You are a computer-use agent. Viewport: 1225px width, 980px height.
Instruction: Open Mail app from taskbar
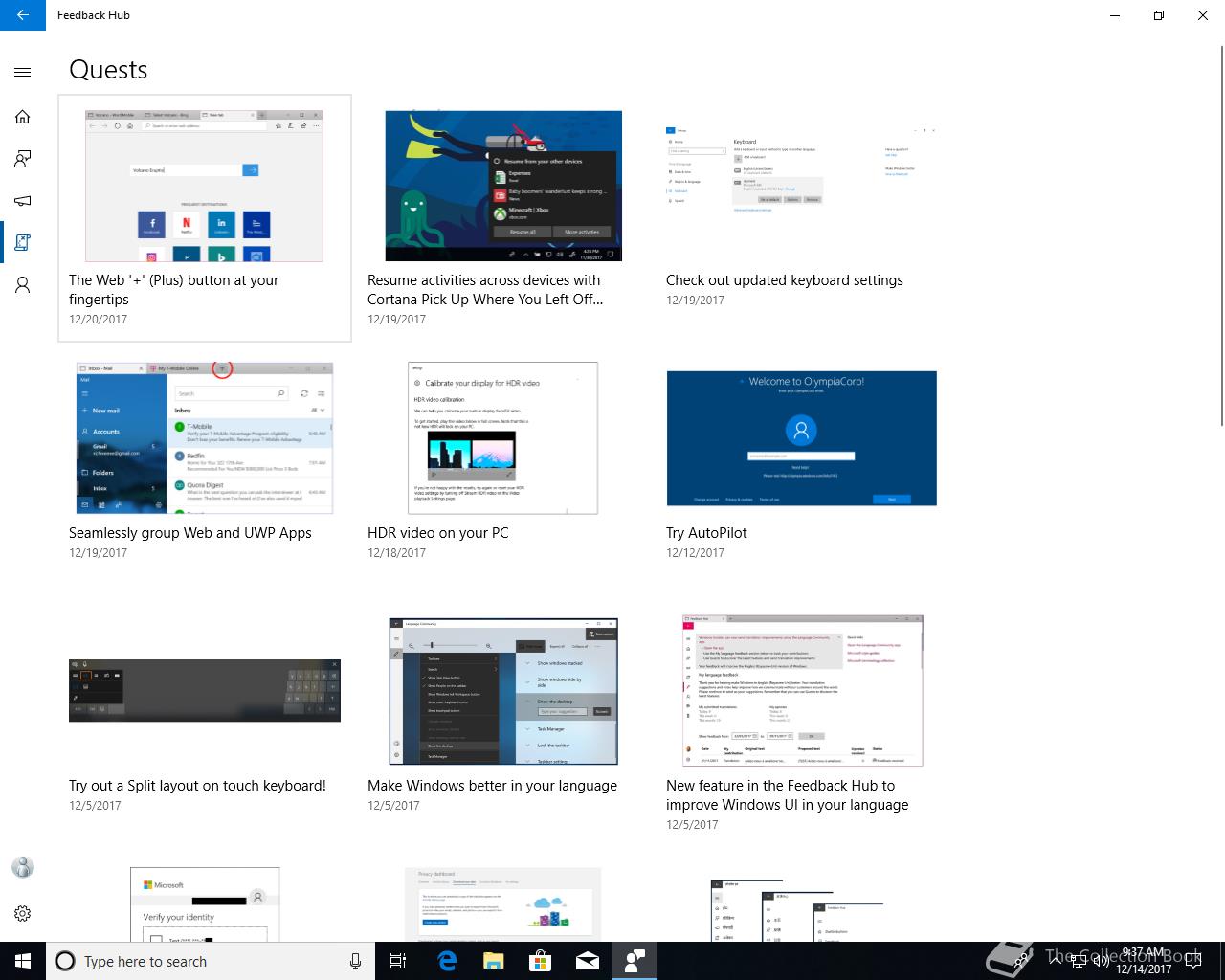[x=588, y=961]
